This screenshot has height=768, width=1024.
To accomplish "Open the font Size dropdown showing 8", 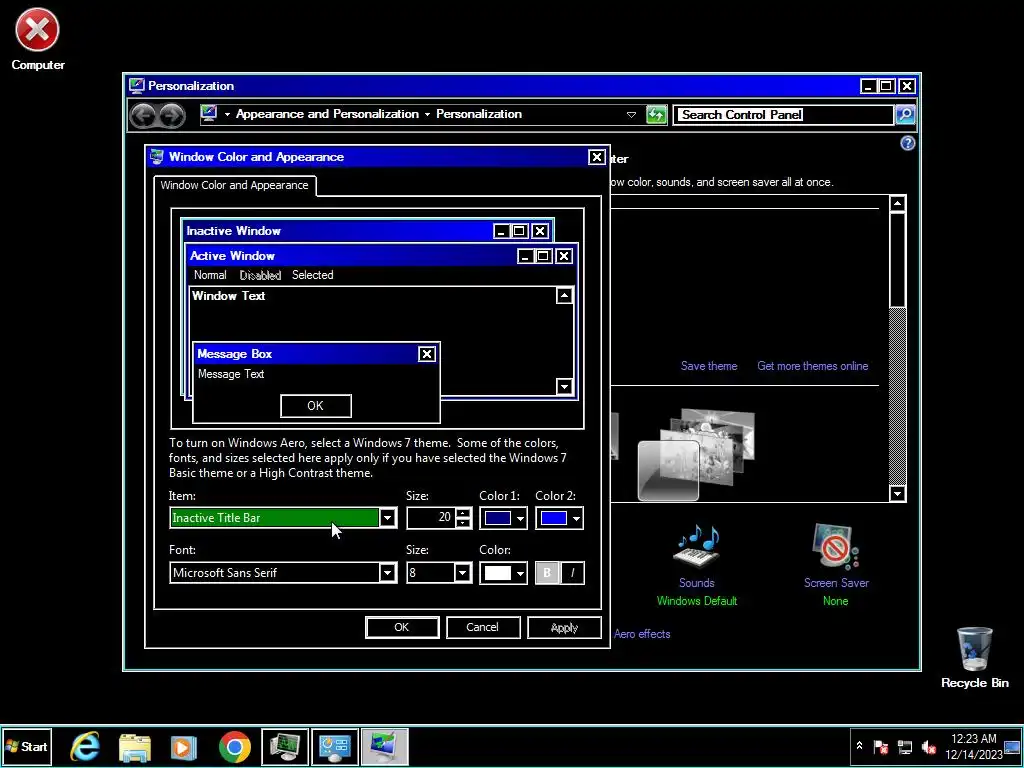I will [x=439, y=573].
